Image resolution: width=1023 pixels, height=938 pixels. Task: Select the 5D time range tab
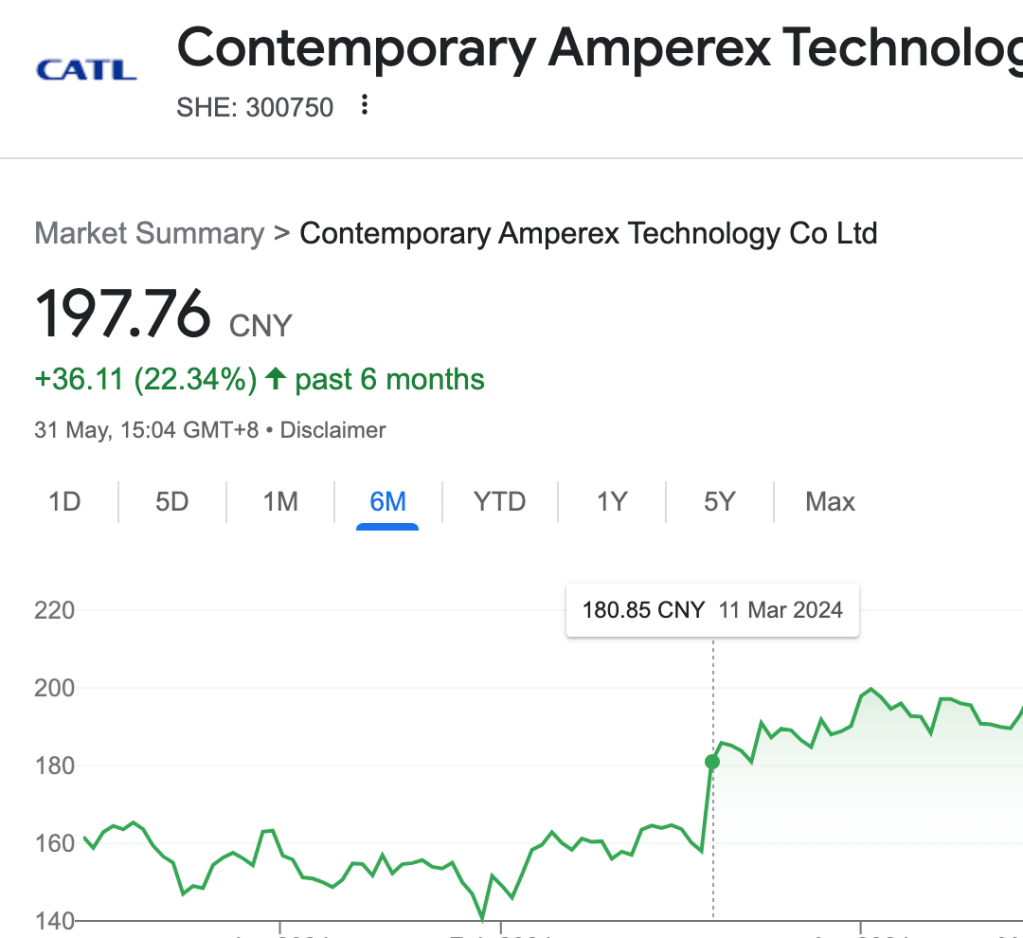pyautogui.click(x=172, y=501)
